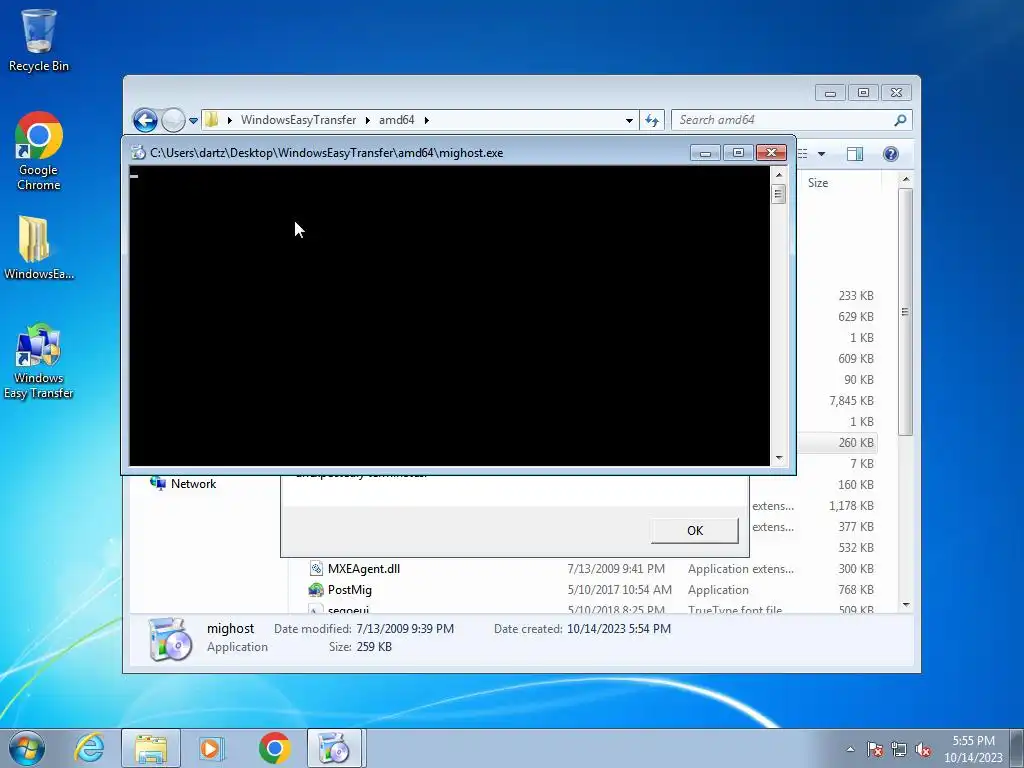This screenshot has width=1024, height=768.
Task: Launch Google Chrome from the desktop shortcut
Action: (x=39, y=152)
